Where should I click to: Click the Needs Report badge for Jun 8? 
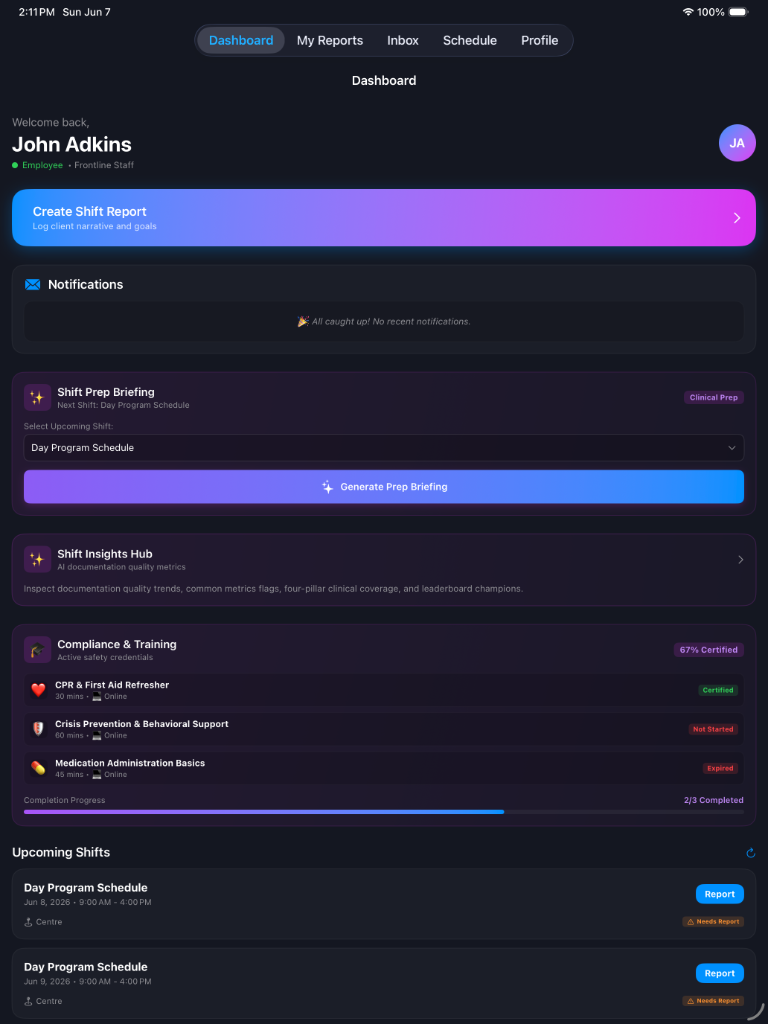713,921
